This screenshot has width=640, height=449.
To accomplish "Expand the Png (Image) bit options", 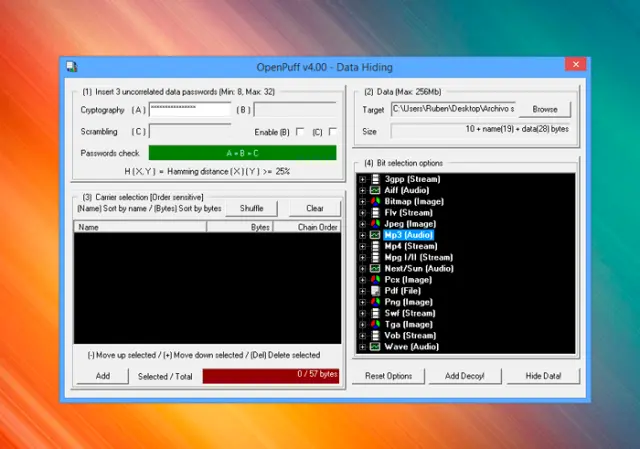I will click(362, 302).
